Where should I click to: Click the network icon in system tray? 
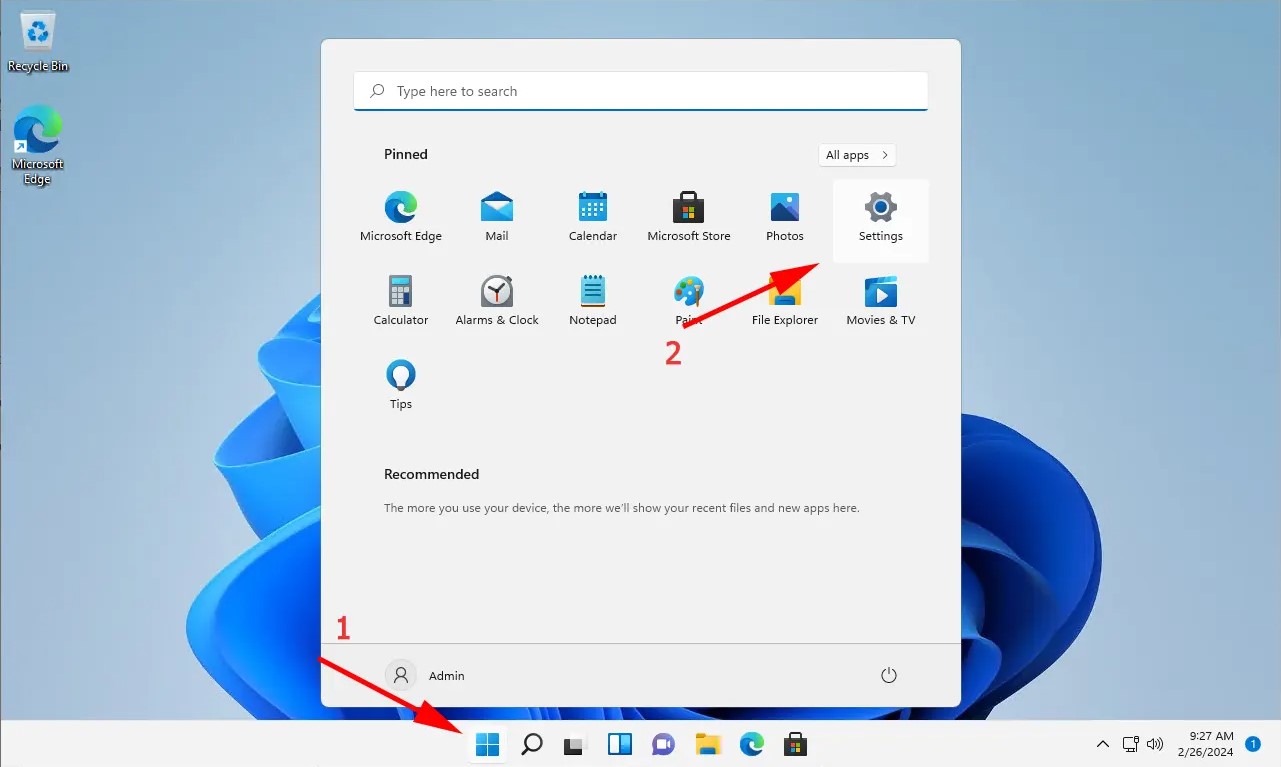[x=1131, y=744]
